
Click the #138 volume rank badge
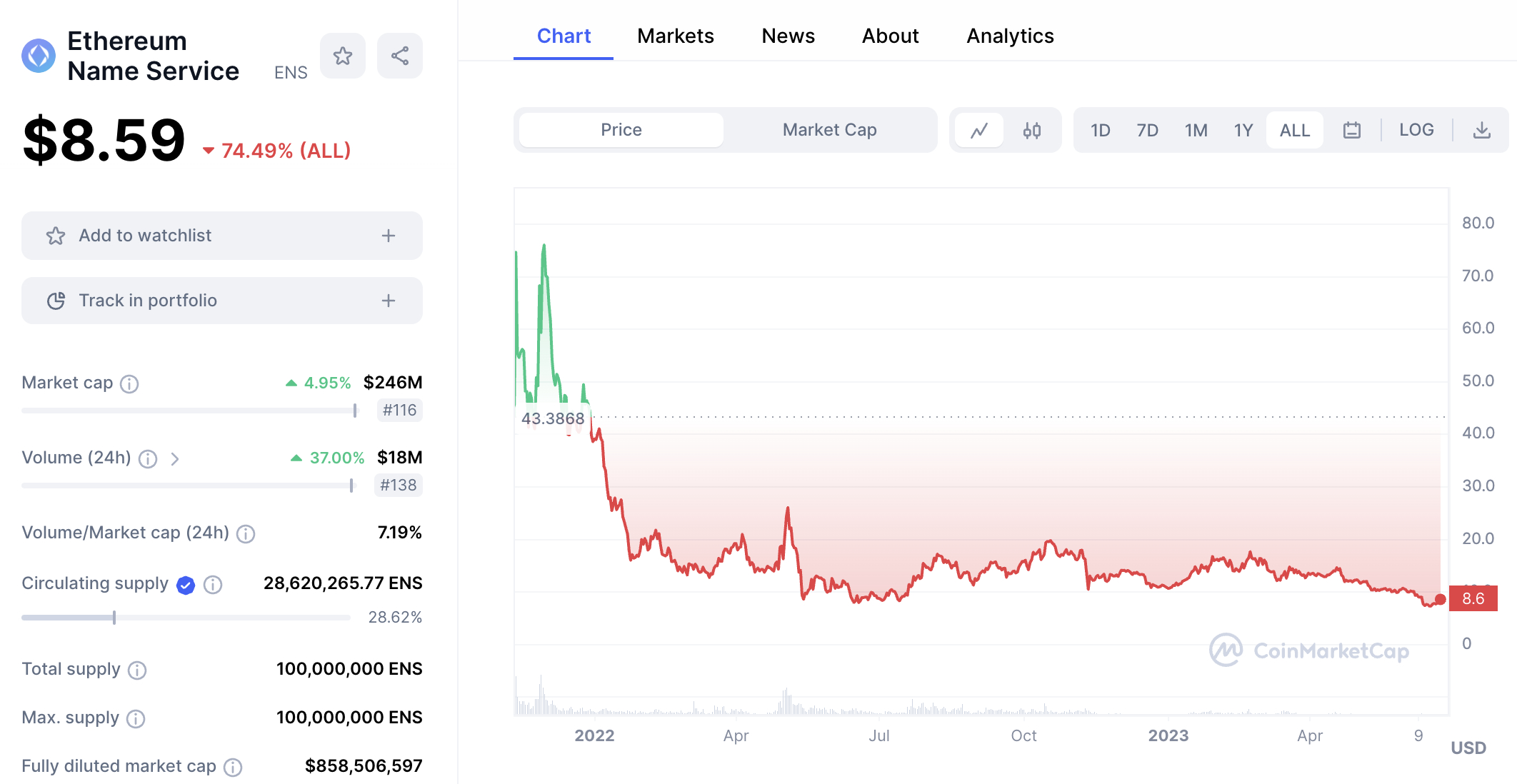399,486
